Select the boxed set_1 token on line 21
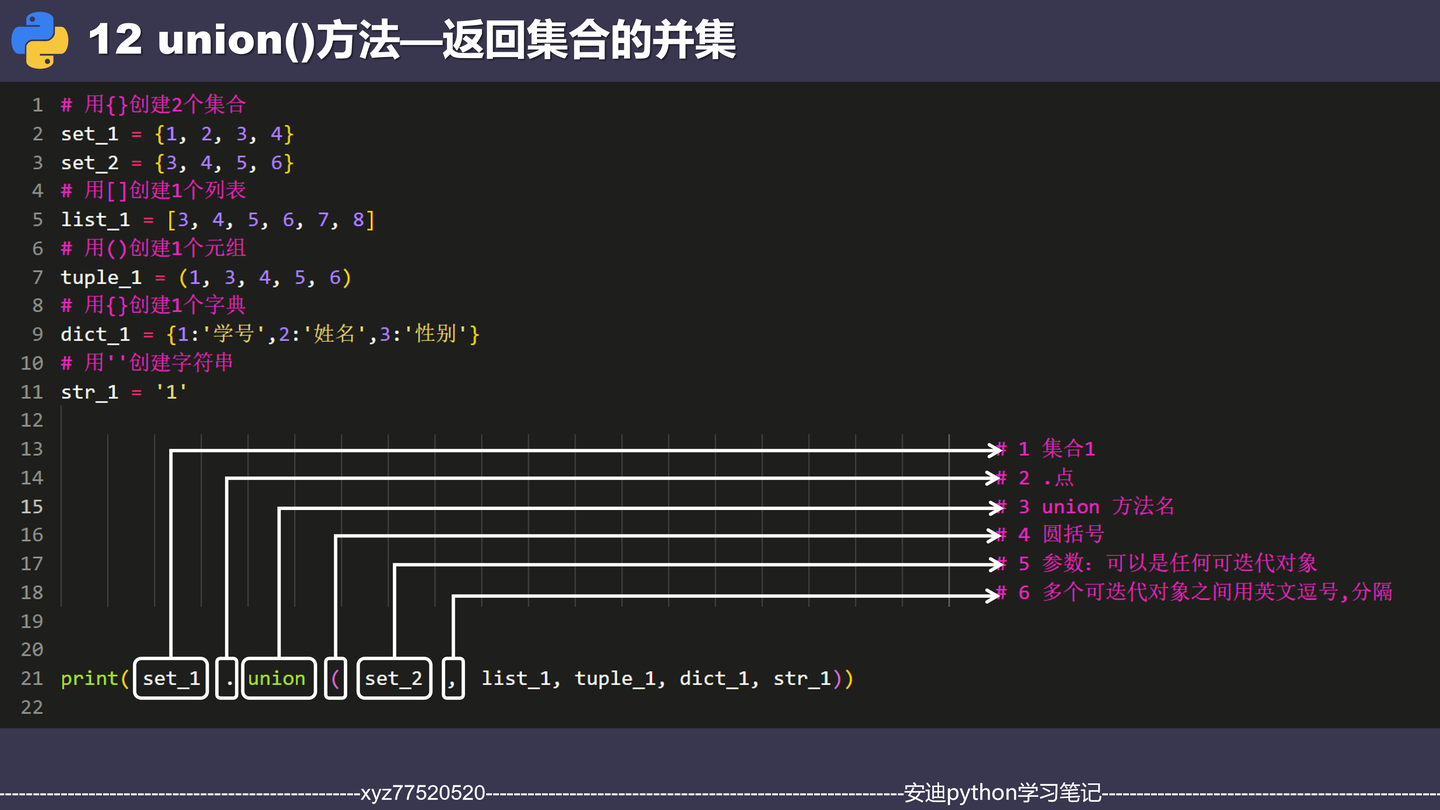 [x=170, y=678]
